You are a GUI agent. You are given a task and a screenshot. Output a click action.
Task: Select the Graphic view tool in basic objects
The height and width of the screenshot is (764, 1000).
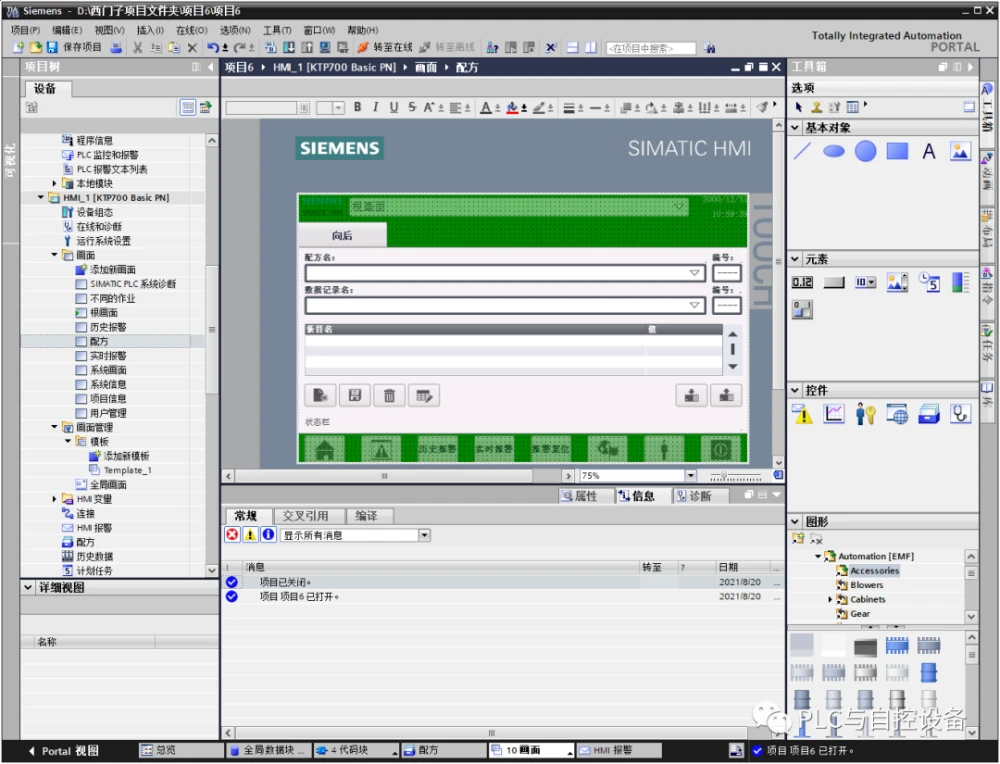coord(960,151)
